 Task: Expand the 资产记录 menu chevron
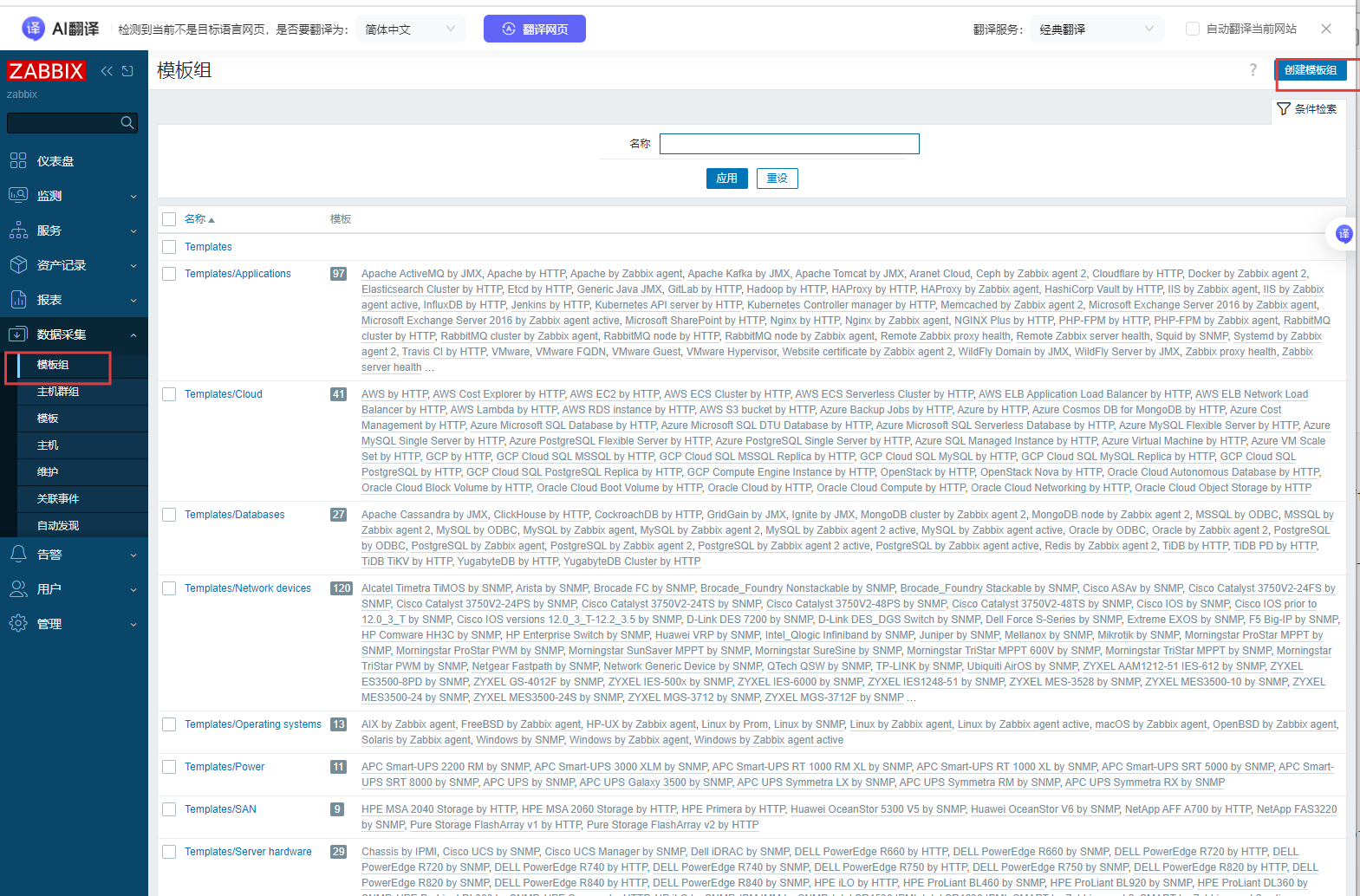(x=133, y=266)
